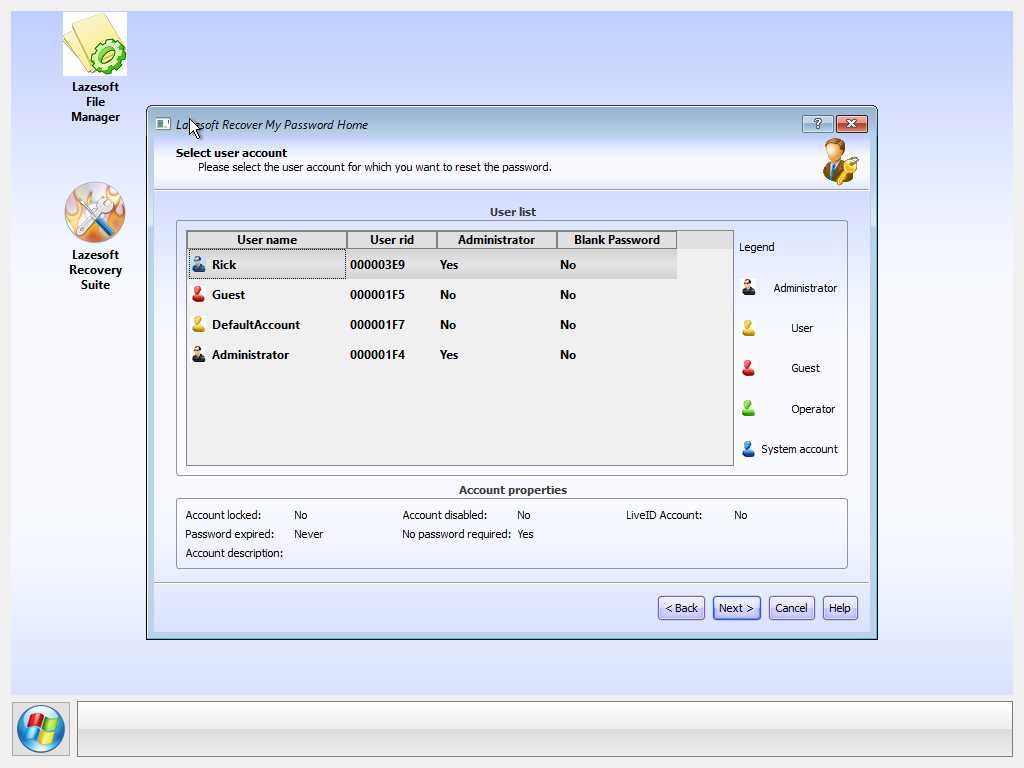Launch Lazesoft Recovery Suite desktop icon
This screenshot has height=768, width=1024.
[x=95, y=236]
